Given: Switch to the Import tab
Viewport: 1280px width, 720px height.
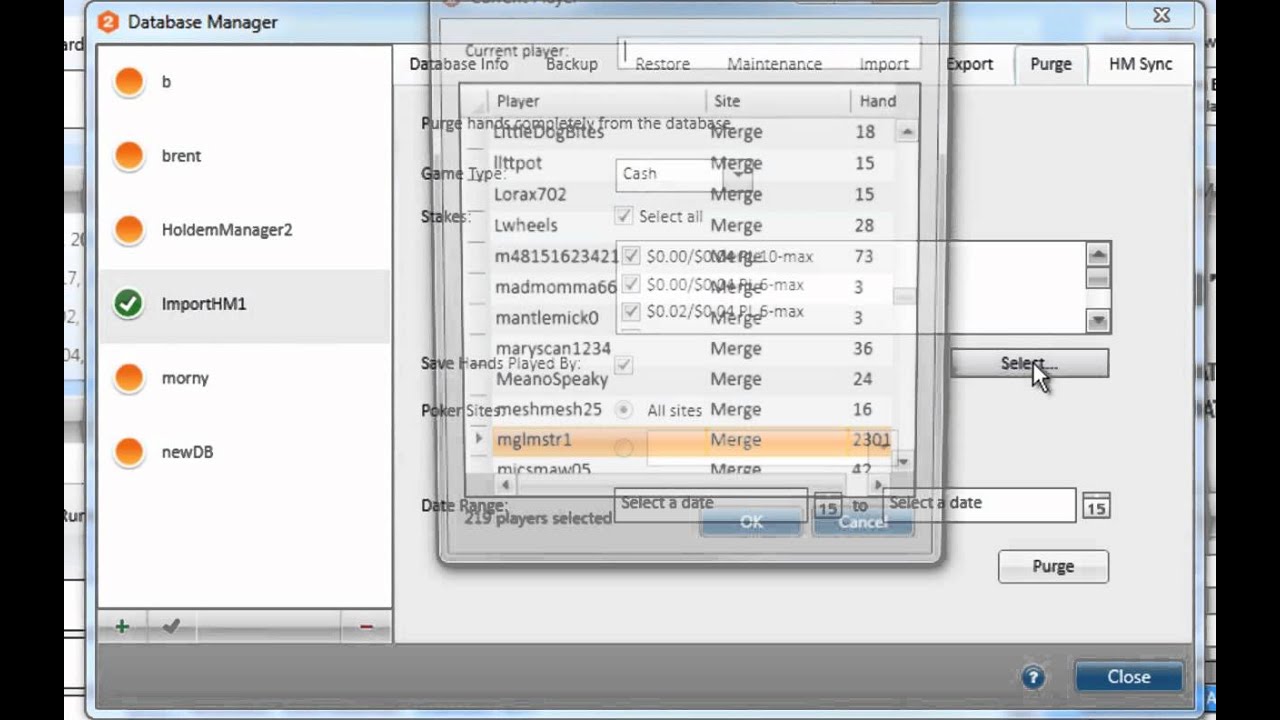Looking at the screenshot, I should pyautogui.click(x=884, y=64).
